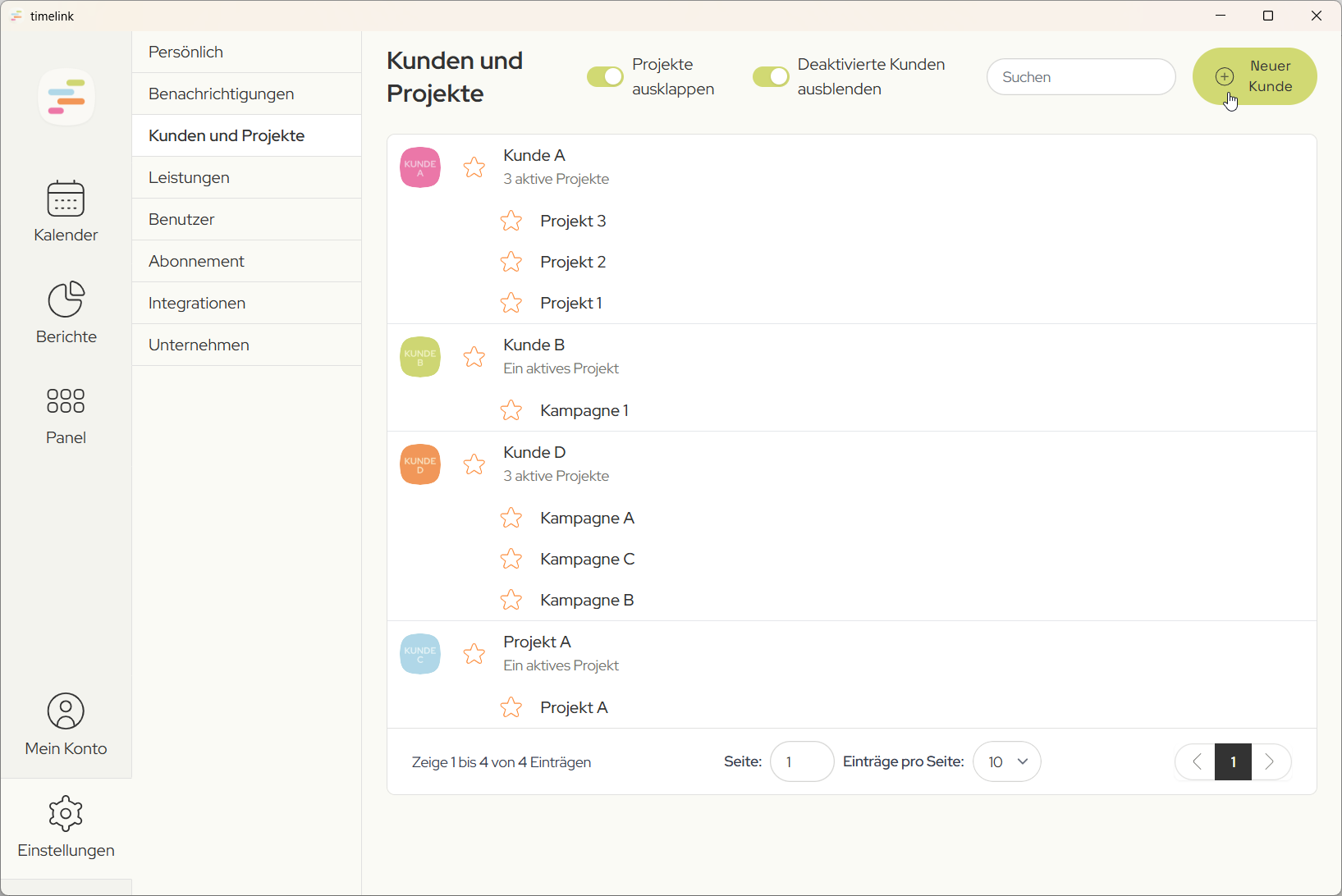This screenshot has height=896, width=1342.
Task: Star the customer row with blue Kunde C avatar
Action: point(474,654)
